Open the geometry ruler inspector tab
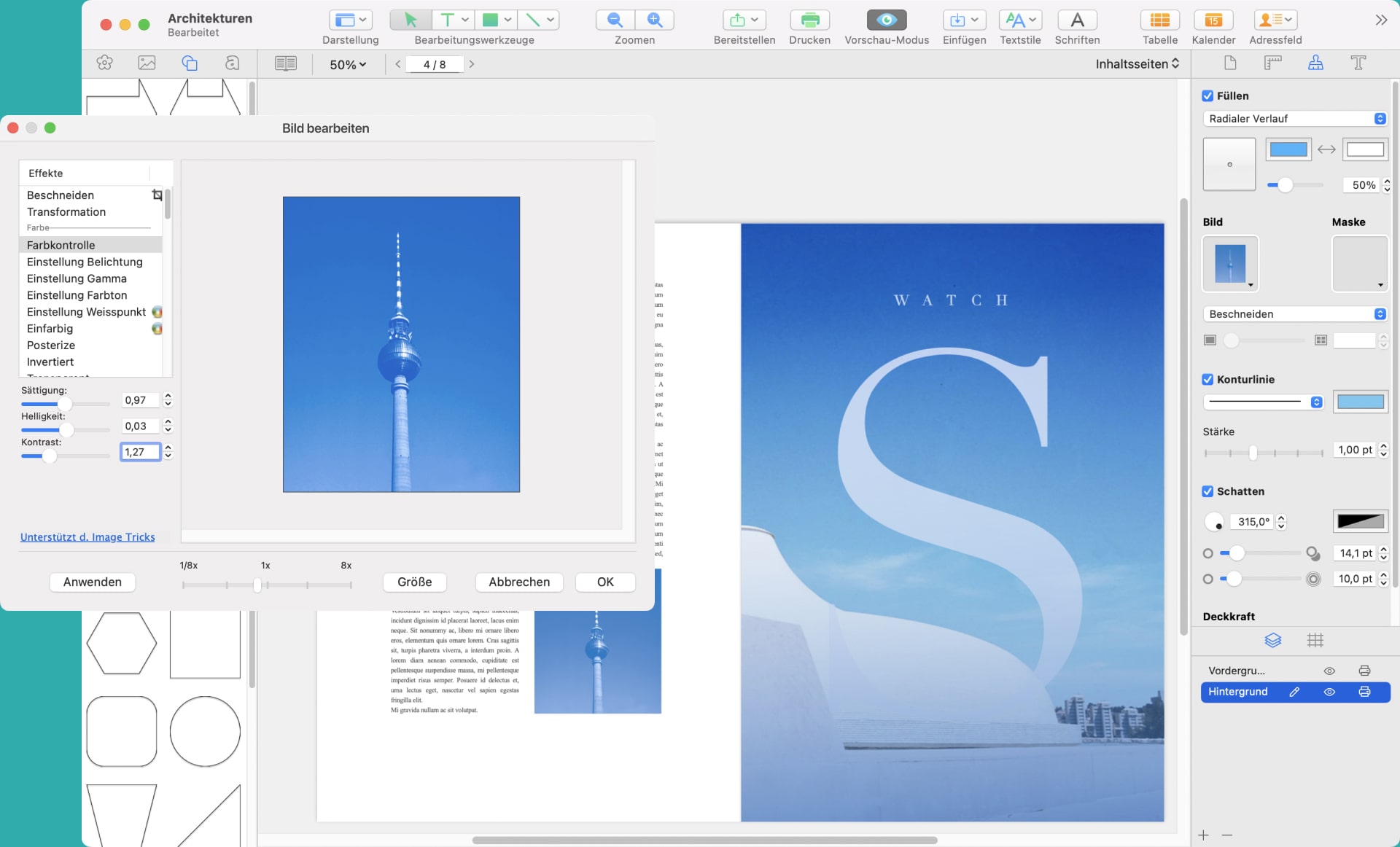1400x847 pixels. click(x=1273, y=63)
